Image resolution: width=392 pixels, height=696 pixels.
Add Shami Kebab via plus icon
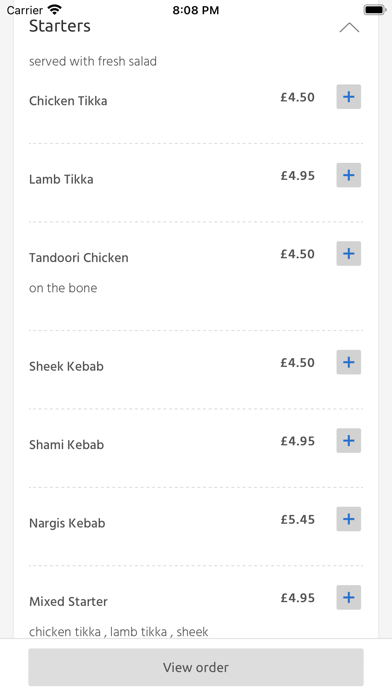(x=348, y=441)
